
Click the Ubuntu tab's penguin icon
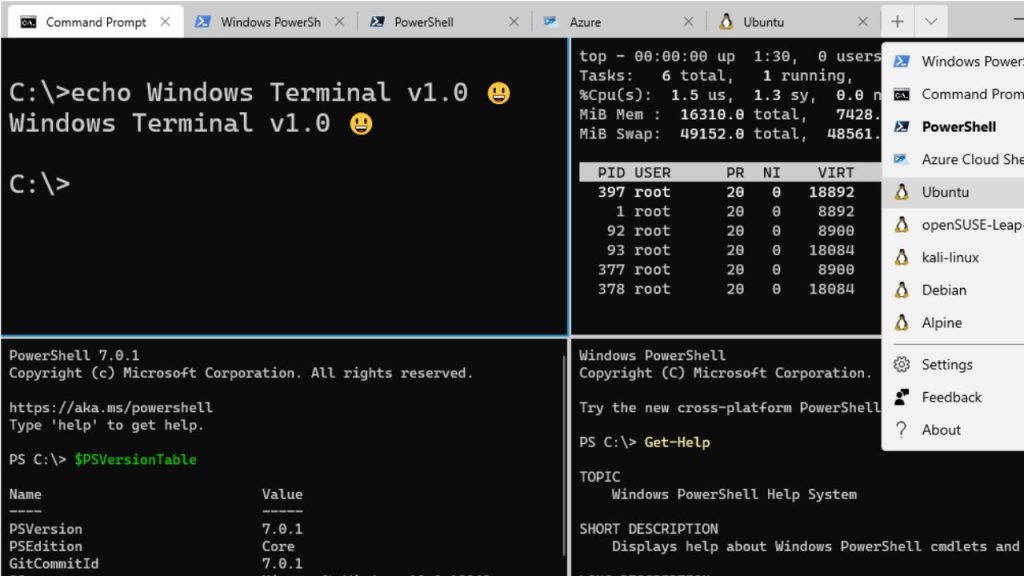(x=725, y=22)
